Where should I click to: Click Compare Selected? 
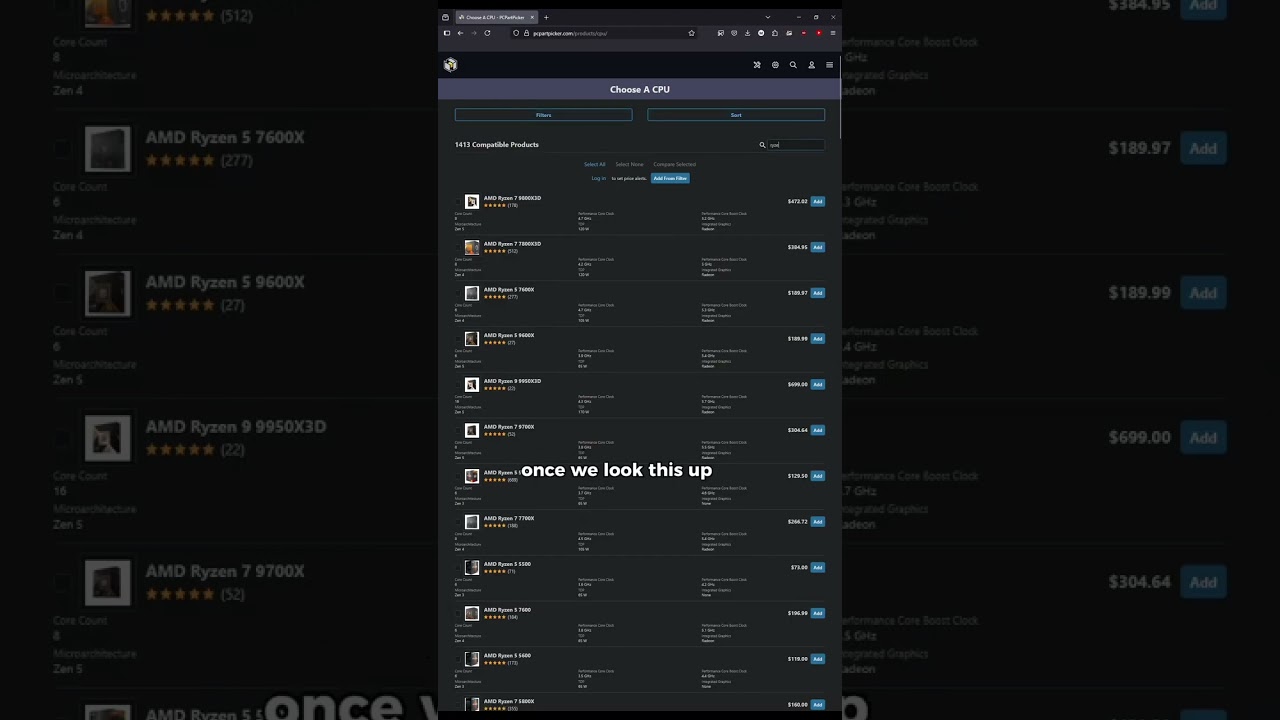(x=675, y=164)
